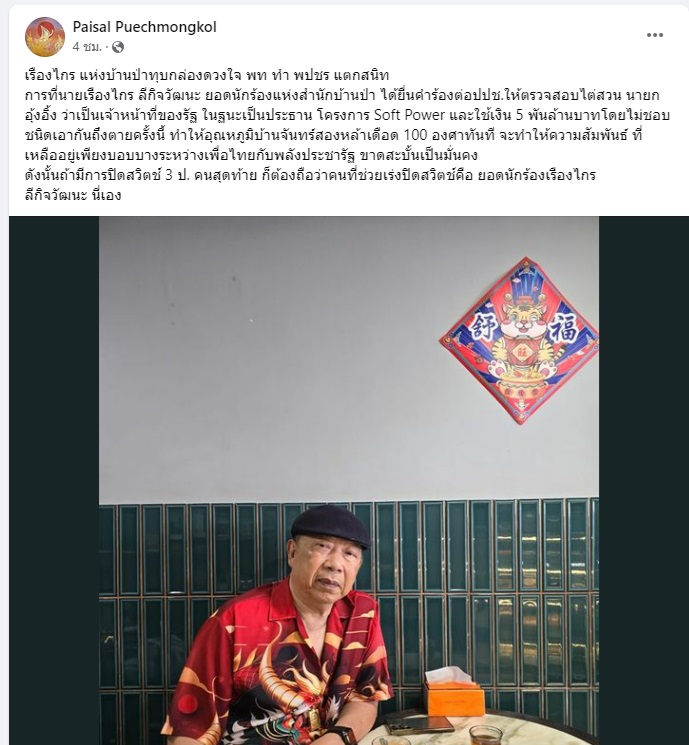Click the globe public privacy icon

[118, 47]
